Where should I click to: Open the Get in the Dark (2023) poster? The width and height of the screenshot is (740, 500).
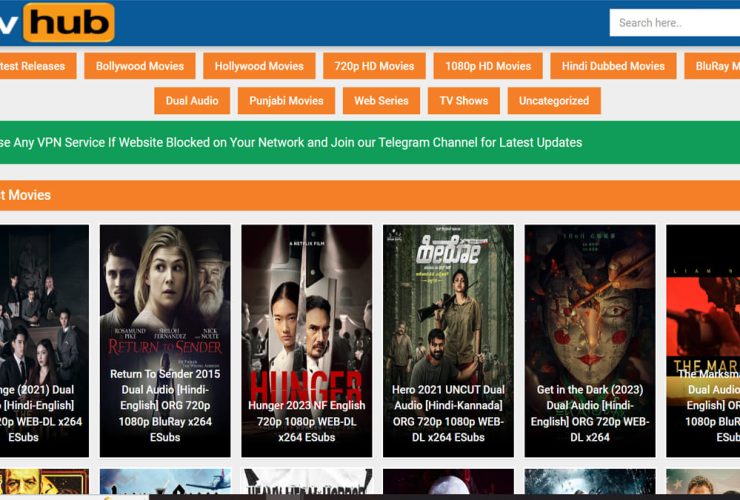pos(590,341)
